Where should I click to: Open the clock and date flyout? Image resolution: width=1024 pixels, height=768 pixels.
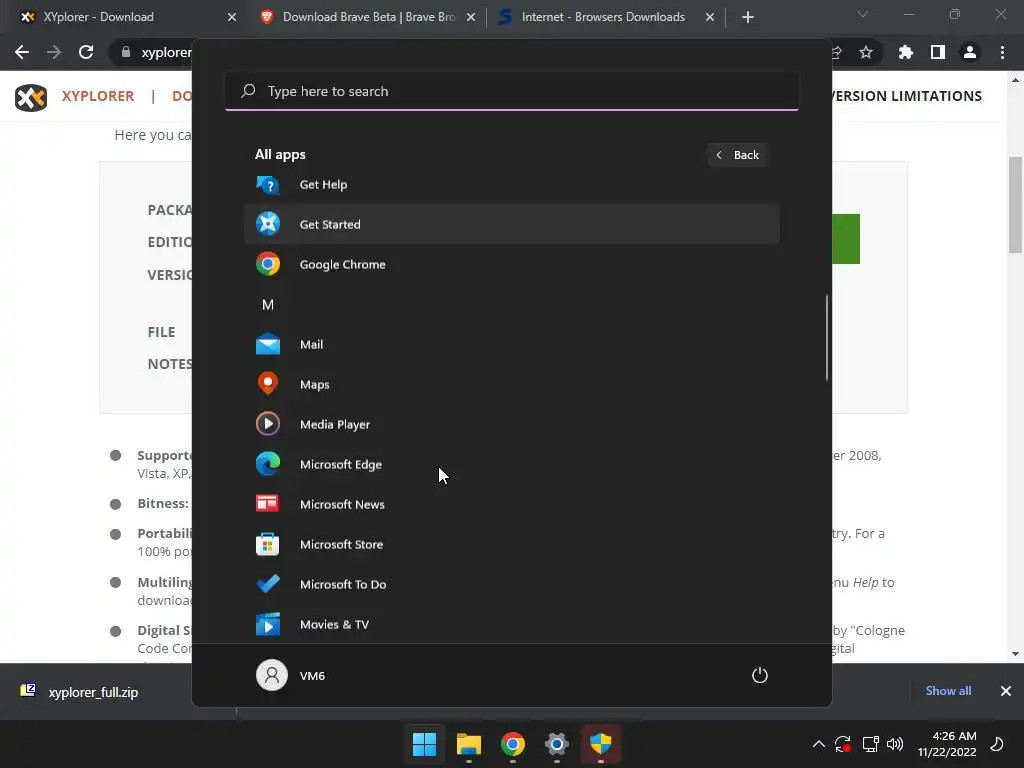(x=947, y=744)
